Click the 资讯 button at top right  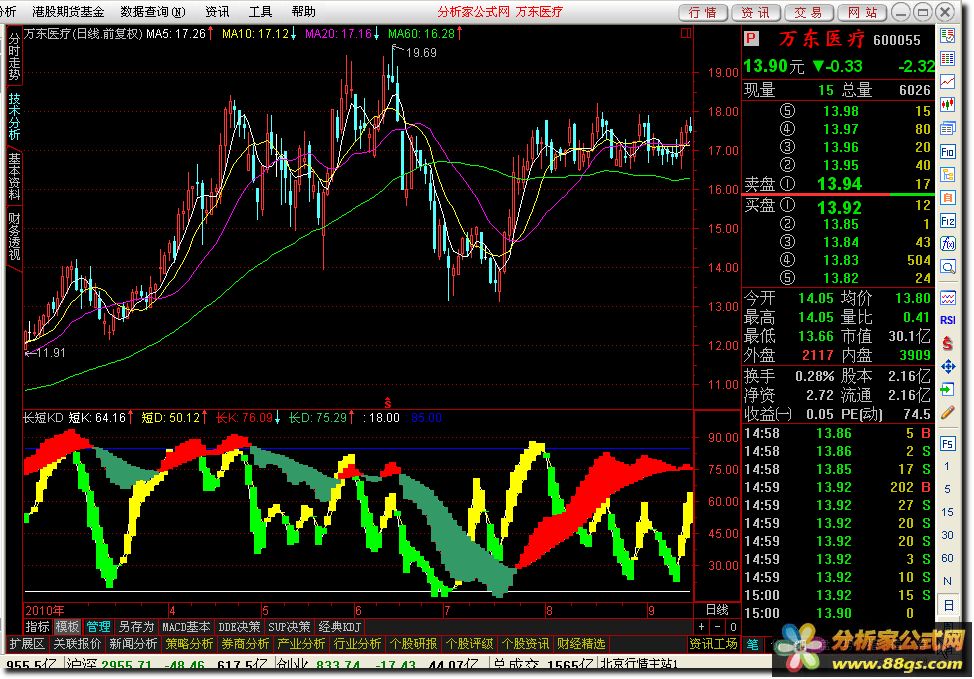pyautogui.click(x=755, y=12)
